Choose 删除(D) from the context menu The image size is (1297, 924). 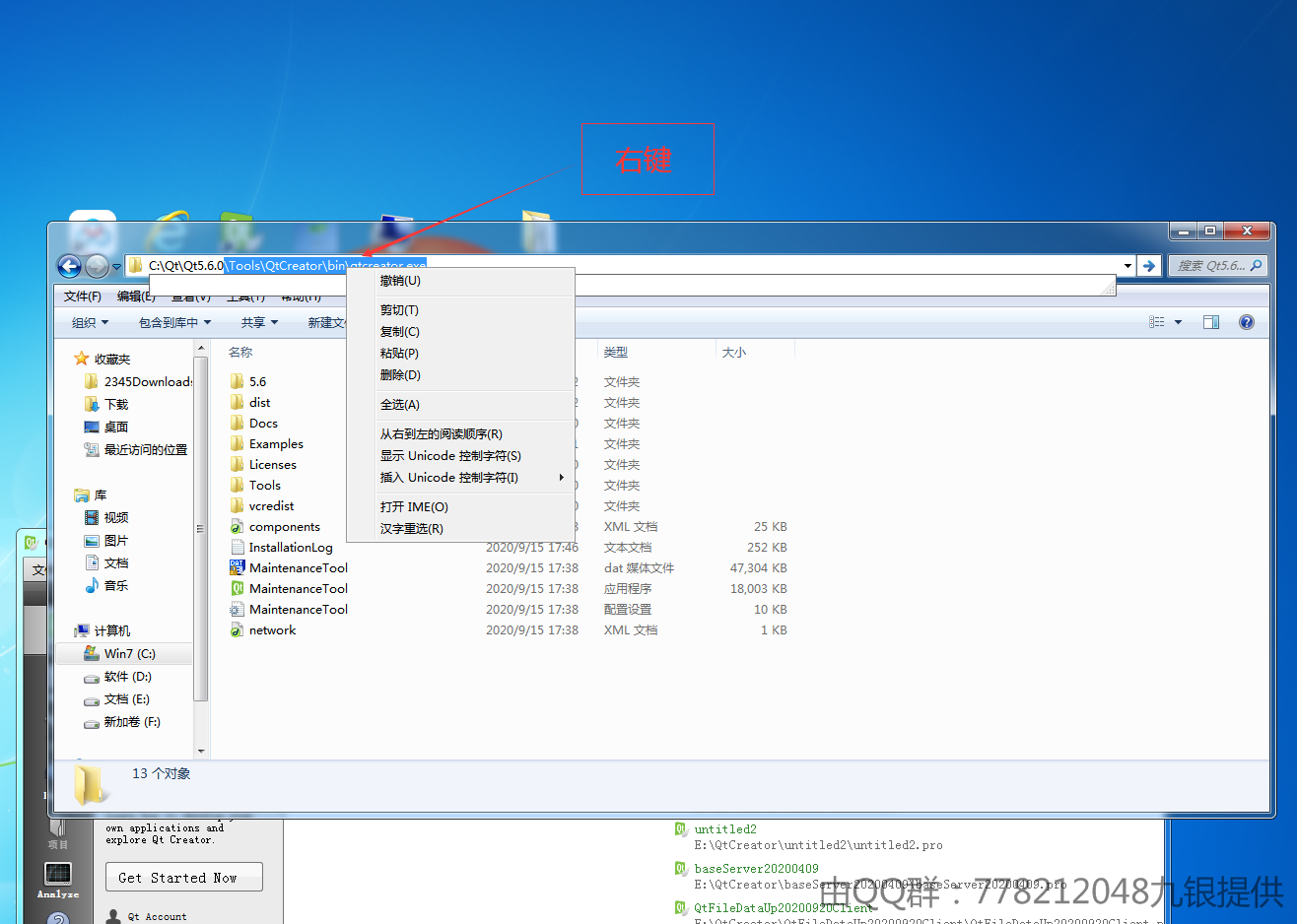click(x=460, y=375)
